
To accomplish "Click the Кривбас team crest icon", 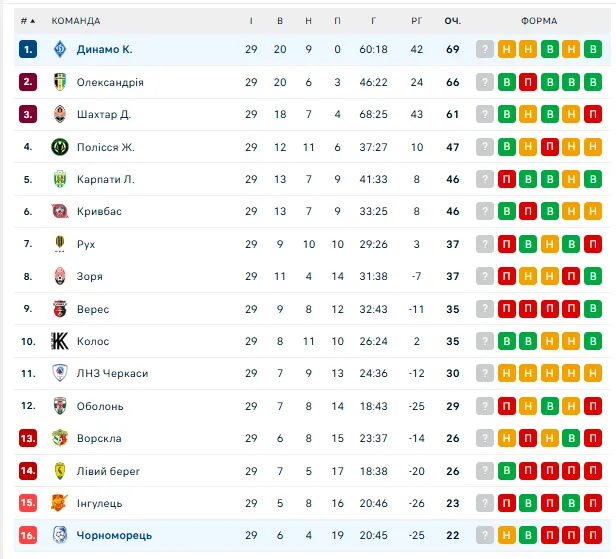I will pos(59,211).
